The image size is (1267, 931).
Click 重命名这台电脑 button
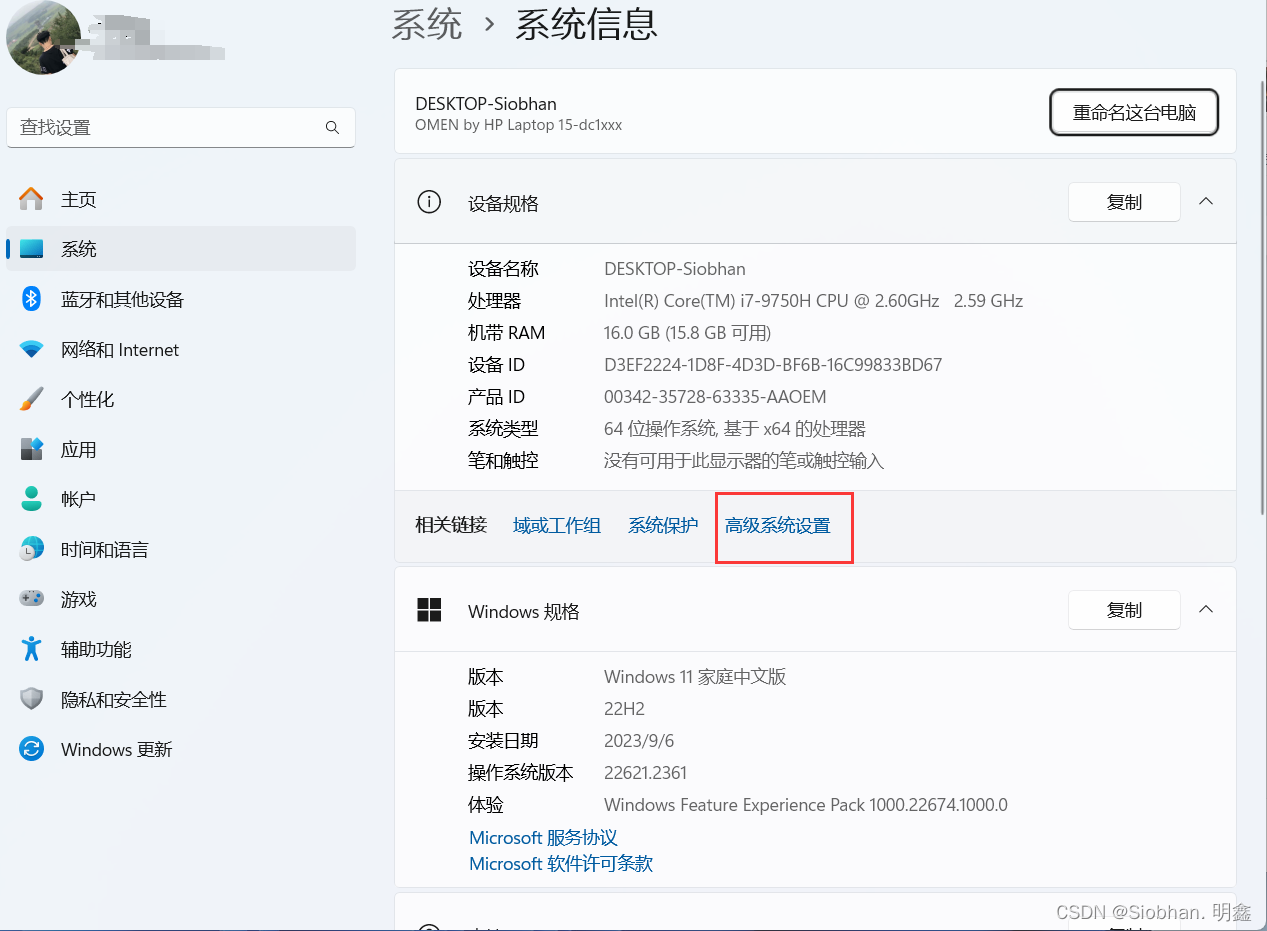pos(1134,112)
